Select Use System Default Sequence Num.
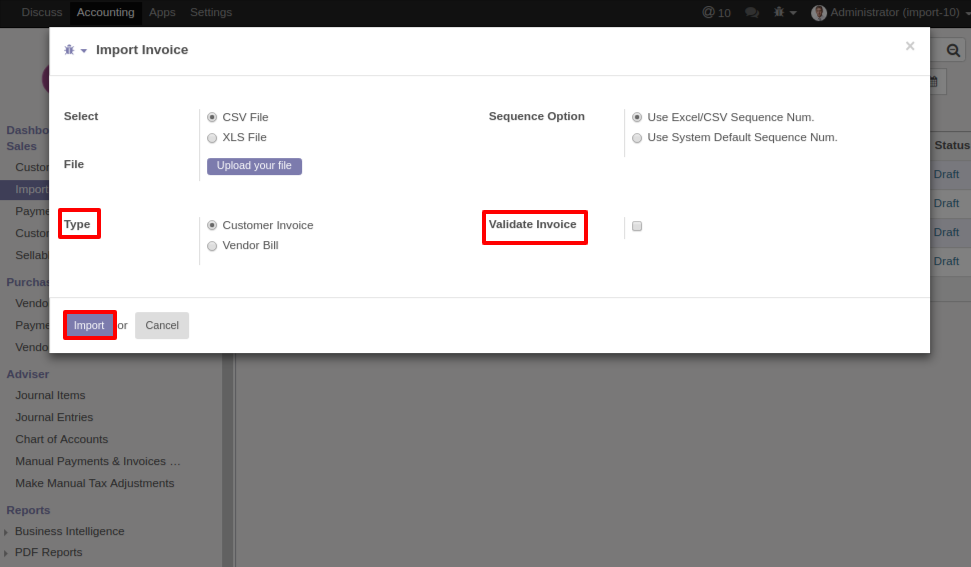This screenshot has height=567, width=971. [637, 138]
